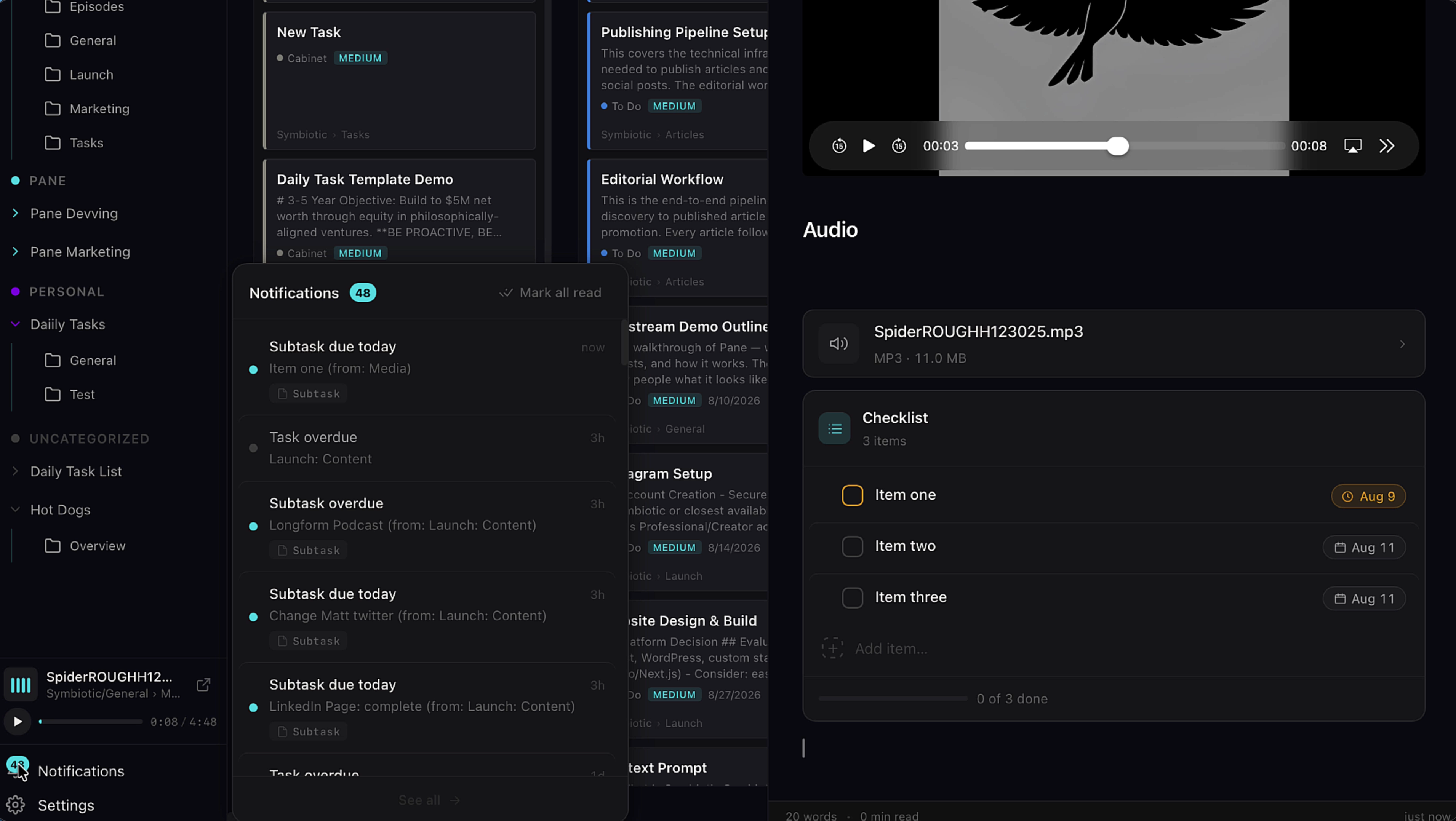Mark all notifications as read
Screen dimensions: 1456x821
(550, 293)
